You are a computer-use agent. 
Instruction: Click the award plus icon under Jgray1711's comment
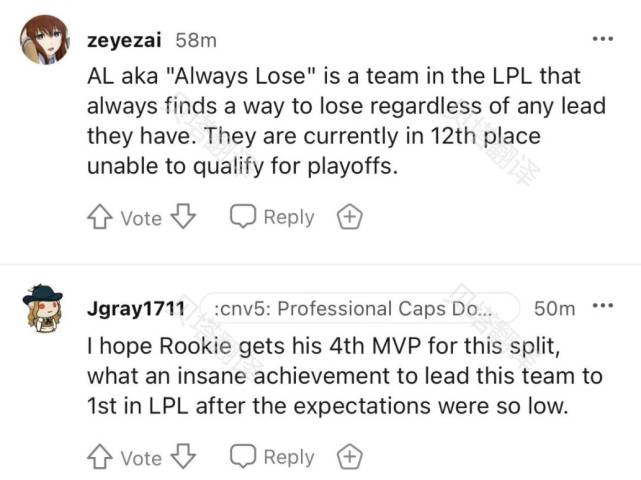pos(349,457)
